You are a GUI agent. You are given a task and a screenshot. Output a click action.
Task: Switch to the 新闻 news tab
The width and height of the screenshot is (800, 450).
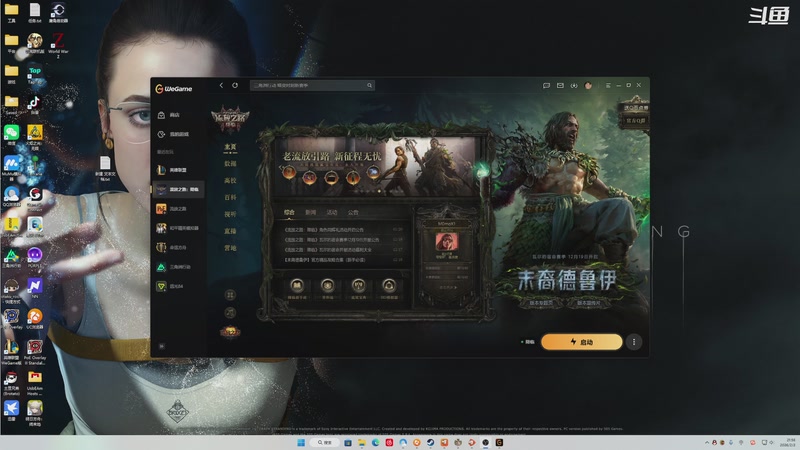coord(310,212)
